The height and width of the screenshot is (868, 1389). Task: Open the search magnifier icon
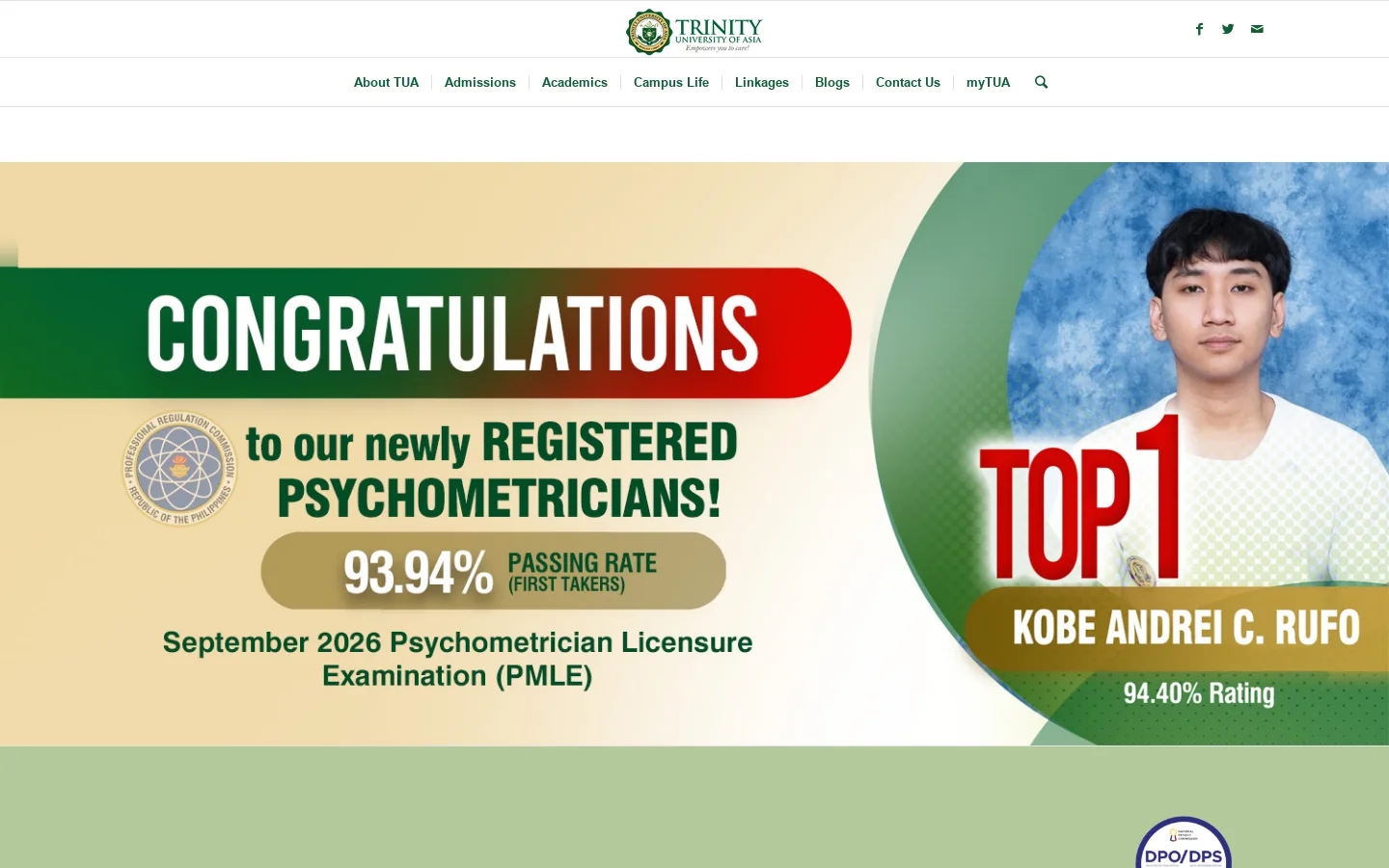[x=1041, y=82]
